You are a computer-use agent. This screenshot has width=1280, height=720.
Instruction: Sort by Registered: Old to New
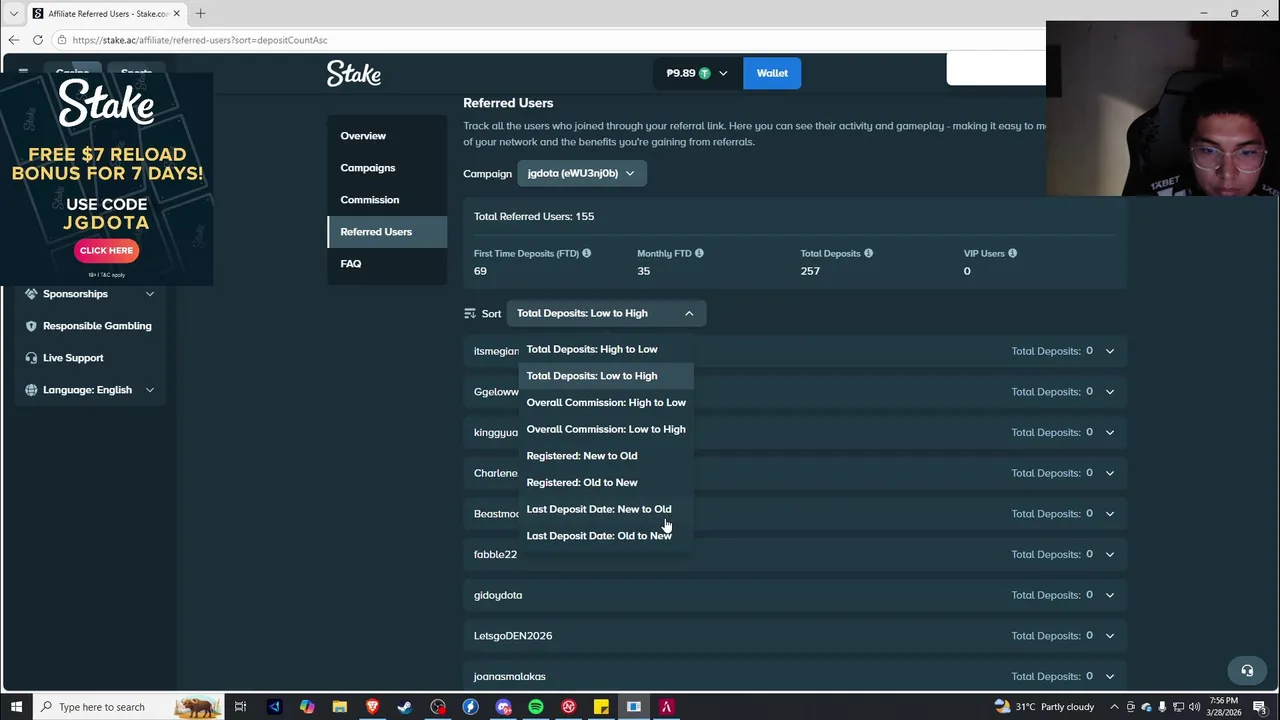click(606, 482)
